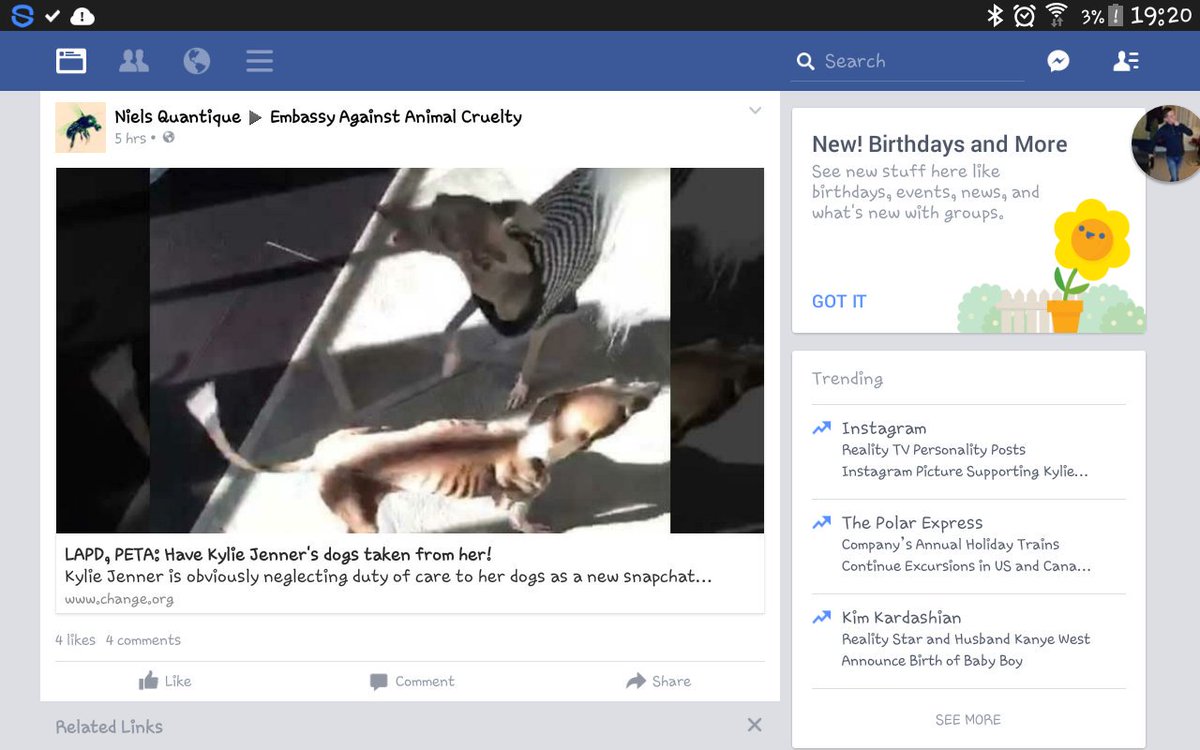Open the Kim Kardashian trending topic
Screen dimensions: 1200x750
968,639
